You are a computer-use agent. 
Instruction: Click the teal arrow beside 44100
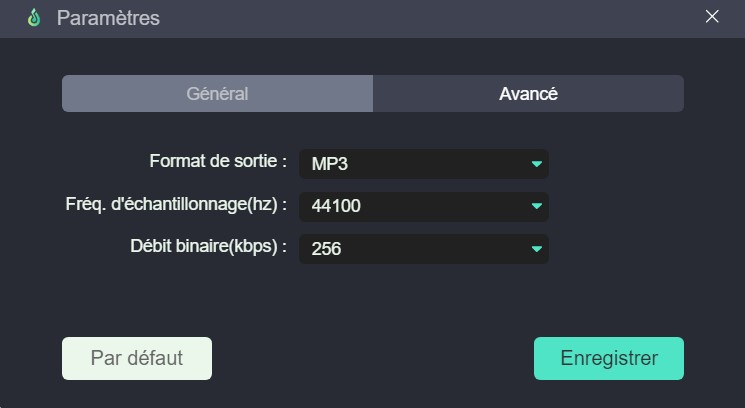point(537,206)
